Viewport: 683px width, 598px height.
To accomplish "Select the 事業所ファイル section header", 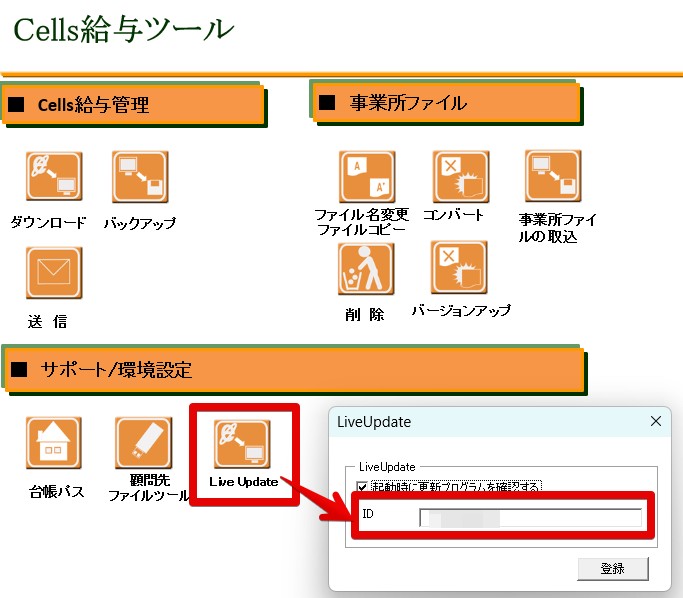I will point(445,102).
